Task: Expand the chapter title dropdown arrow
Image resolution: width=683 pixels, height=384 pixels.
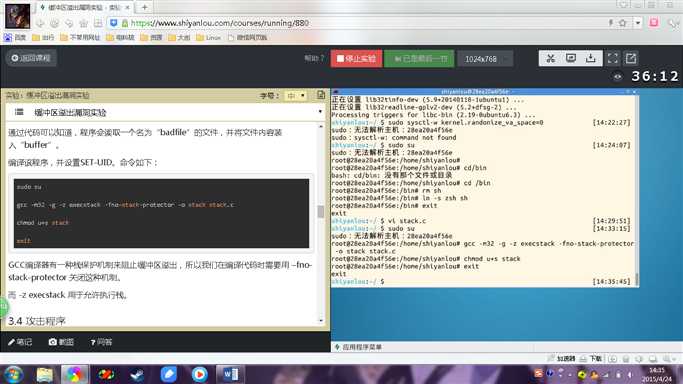Action: pyautogui.click(x=320, y=112)
